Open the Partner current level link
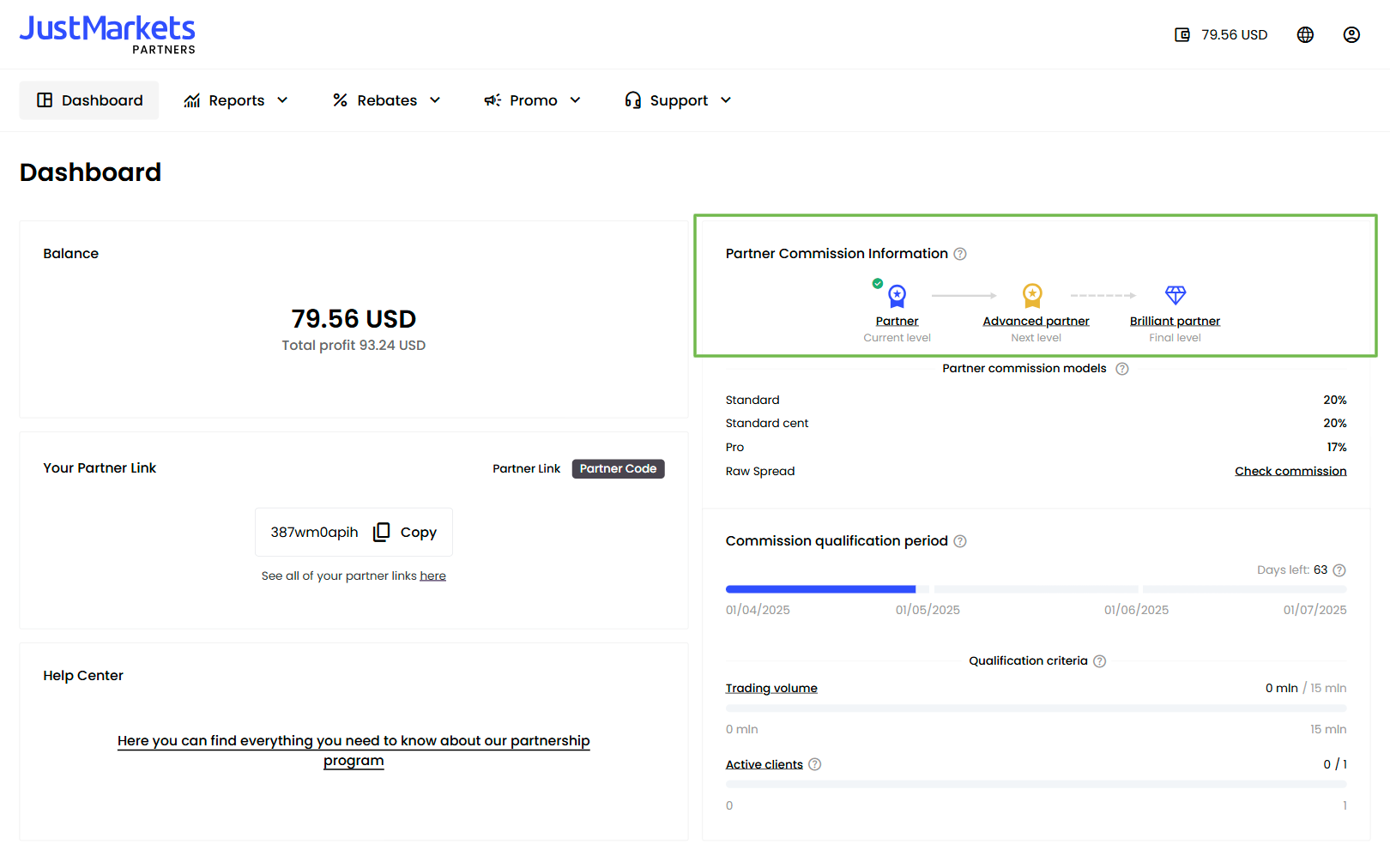The width and height of the screenshot is (1390, 868). click(897, 321)
